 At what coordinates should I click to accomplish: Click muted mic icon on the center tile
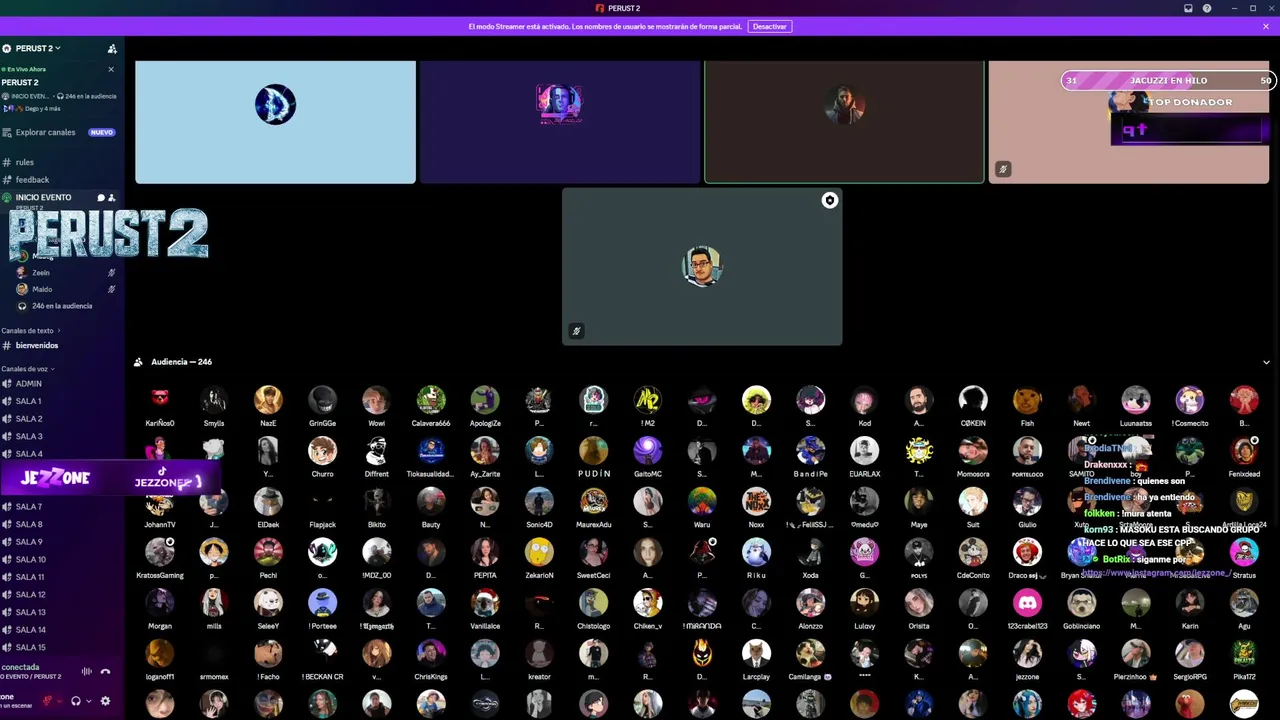coord(576,331)
